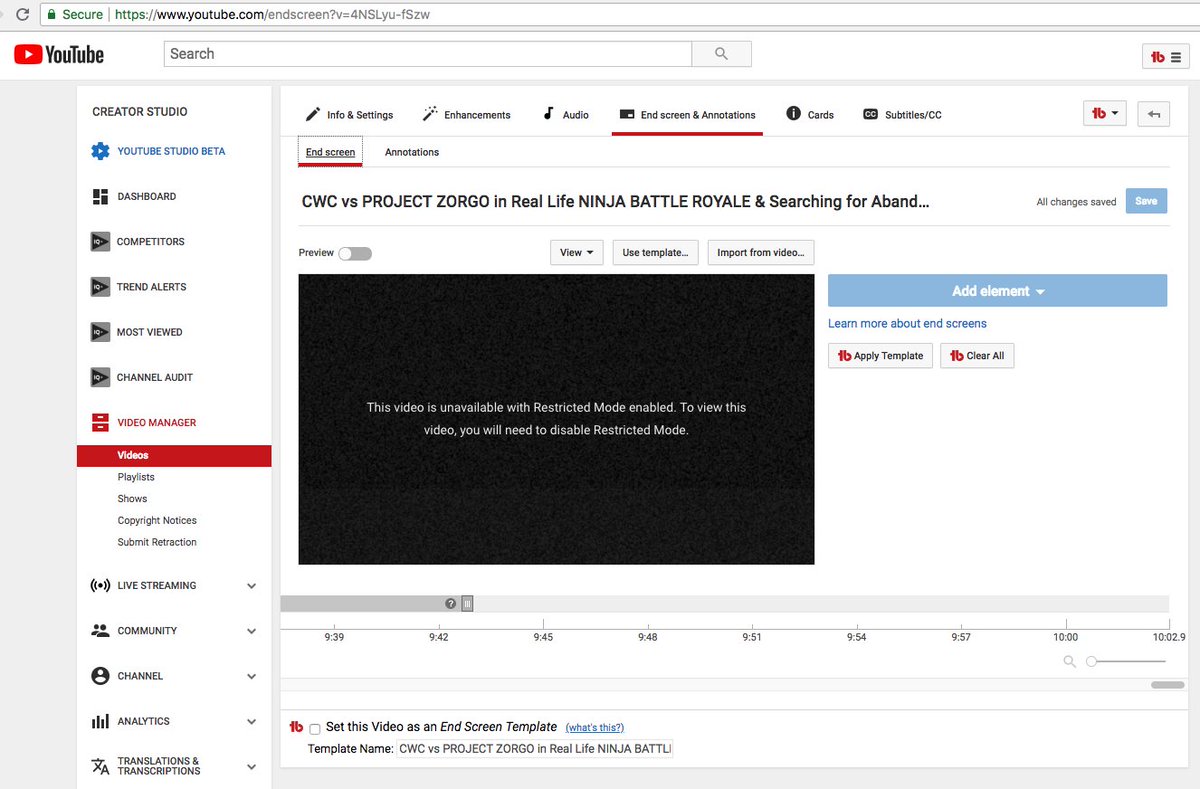Viewport: 1200px width, 789px height.
Task: Click the Competitors sidebar icon
Action: (x=100, y=241)
